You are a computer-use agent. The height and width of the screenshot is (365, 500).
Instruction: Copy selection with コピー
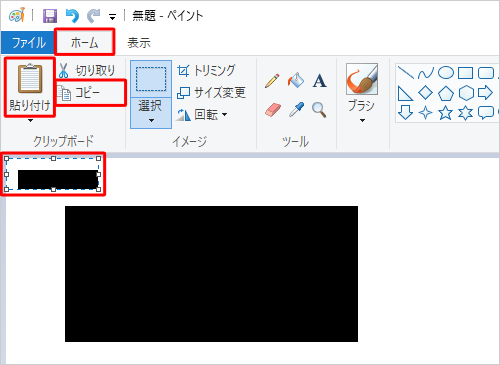[80, 93]
